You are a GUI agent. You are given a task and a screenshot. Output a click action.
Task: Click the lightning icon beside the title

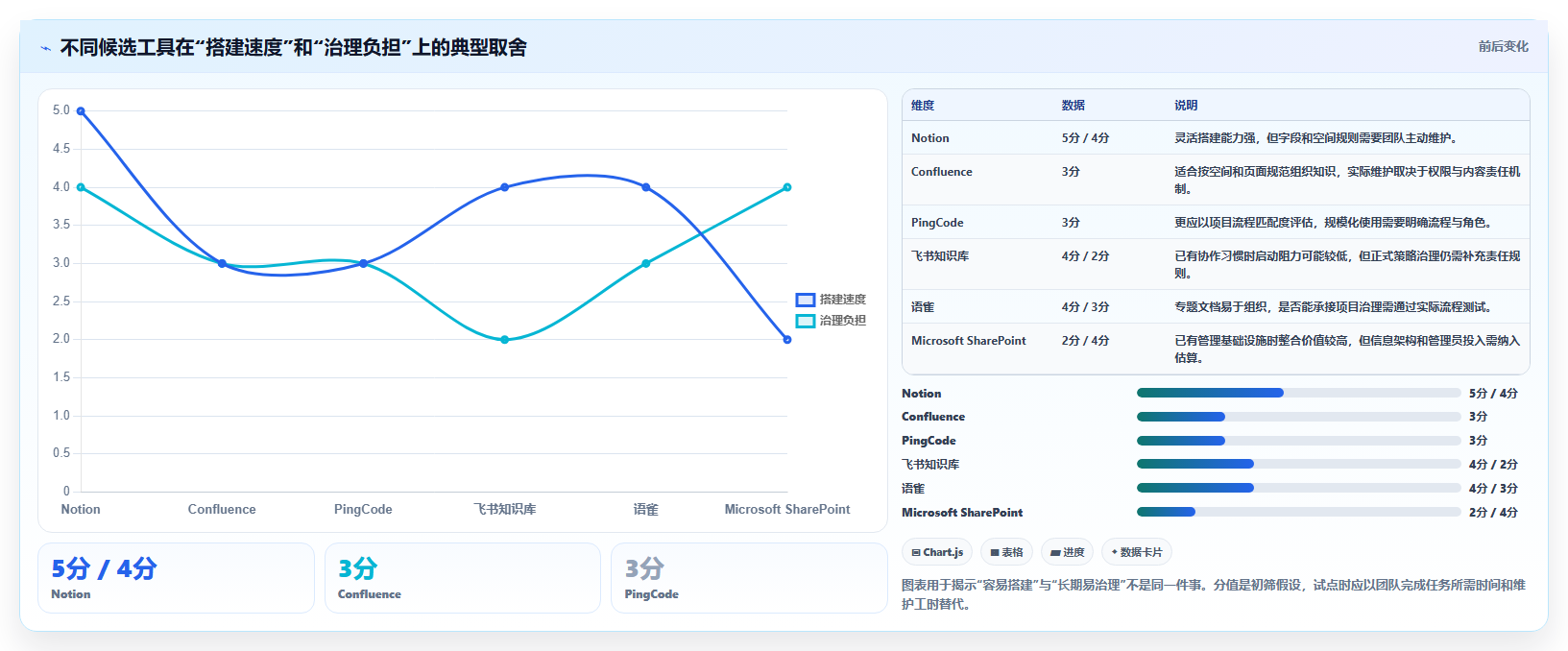click(x=45, y=48)
